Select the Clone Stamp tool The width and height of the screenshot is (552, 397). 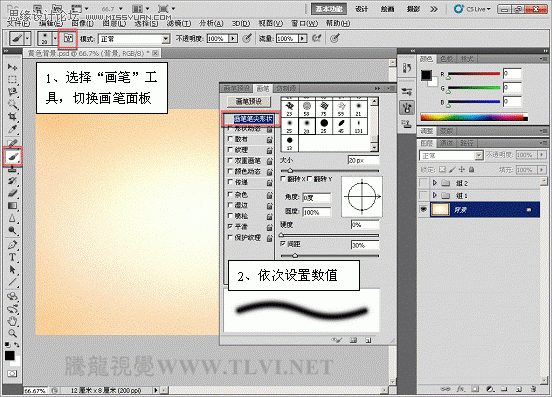[x=12, y=169]
